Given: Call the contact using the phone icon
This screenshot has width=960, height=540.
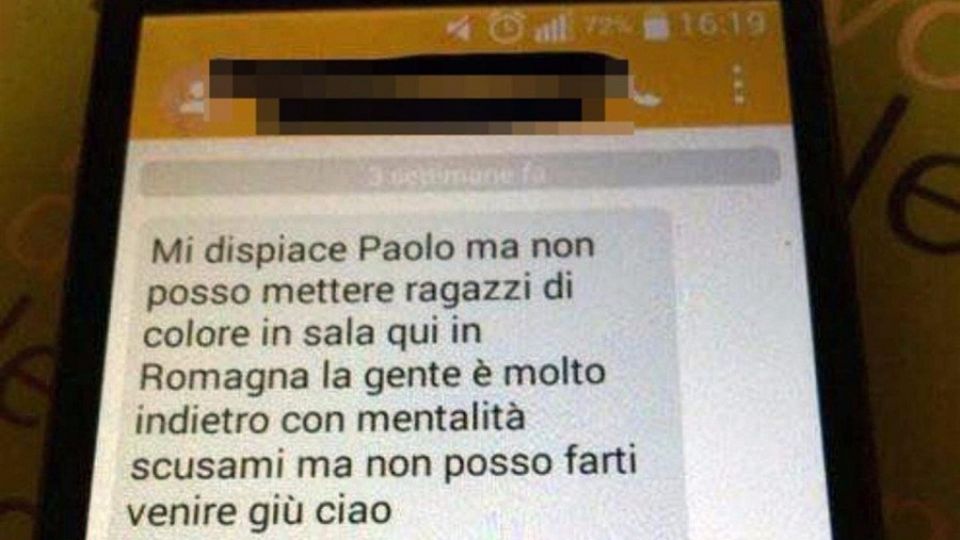Looking at the screenshot, I should point(647,92).
